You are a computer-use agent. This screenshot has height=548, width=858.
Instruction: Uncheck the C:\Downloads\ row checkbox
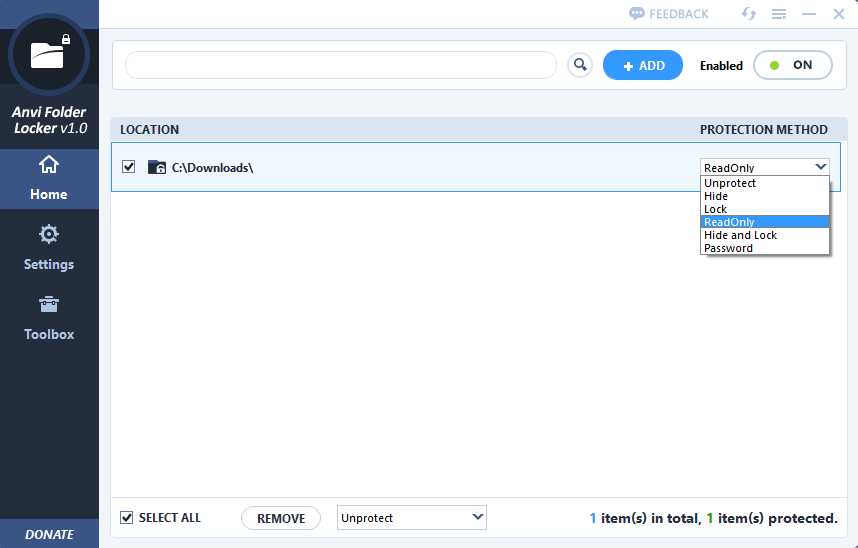click(x=129, y=166)
